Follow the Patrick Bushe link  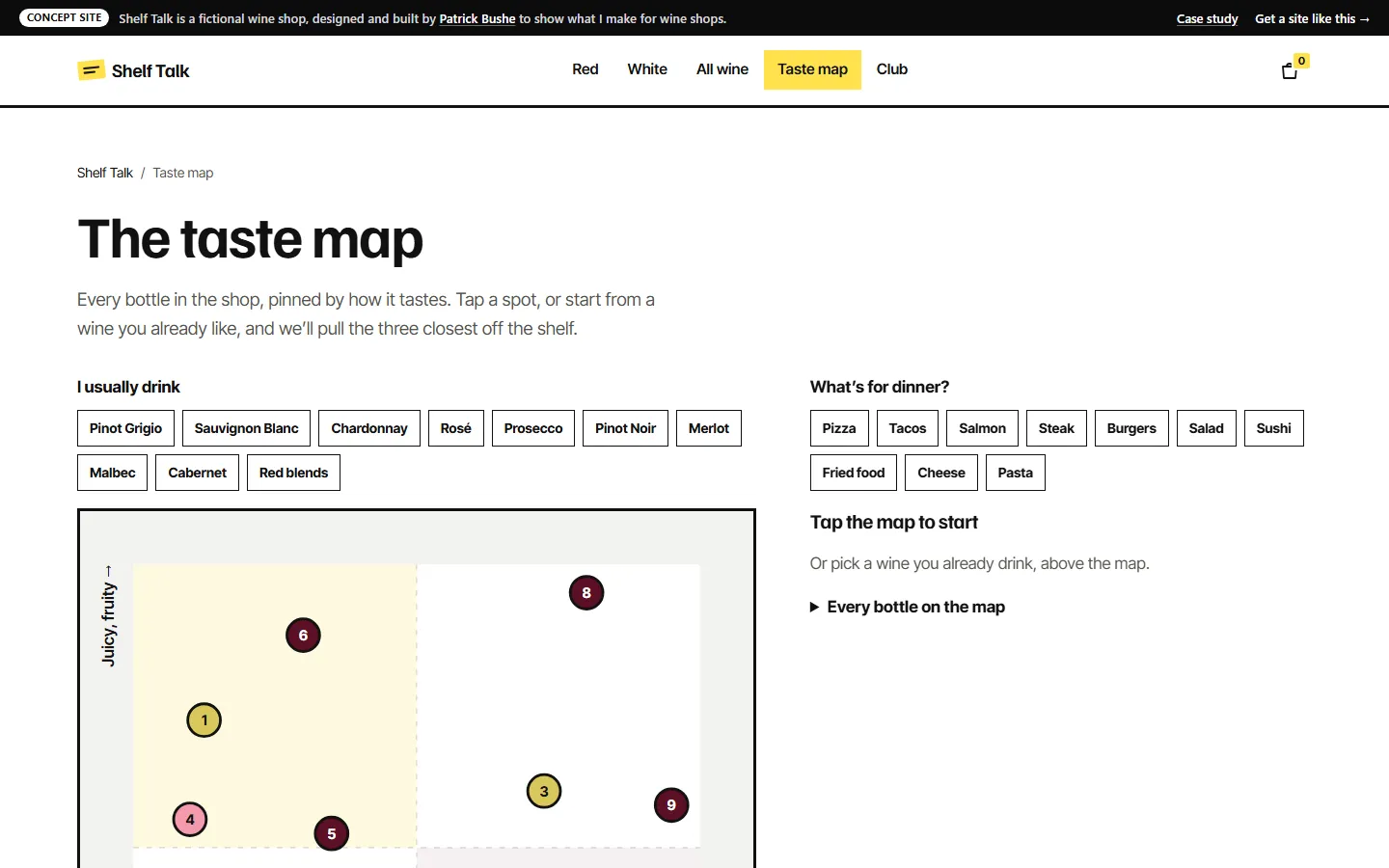point(477,18)
